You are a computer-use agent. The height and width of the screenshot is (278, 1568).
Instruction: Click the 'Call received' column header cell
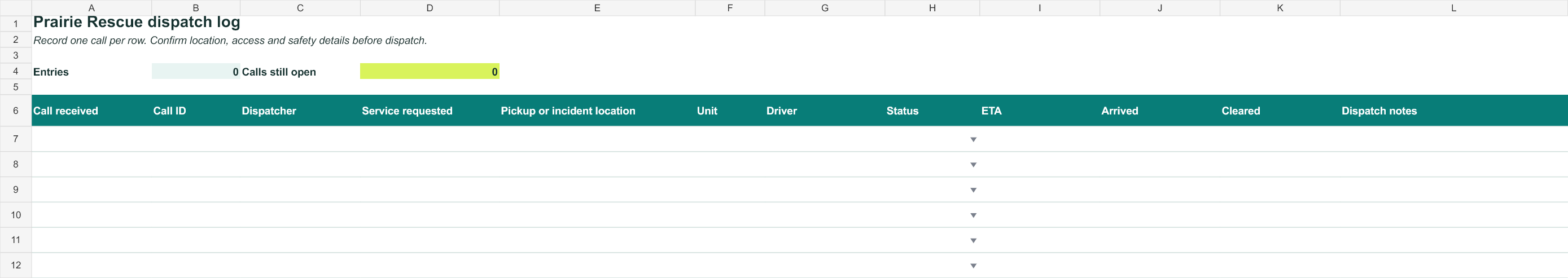[x=91, y=111]
